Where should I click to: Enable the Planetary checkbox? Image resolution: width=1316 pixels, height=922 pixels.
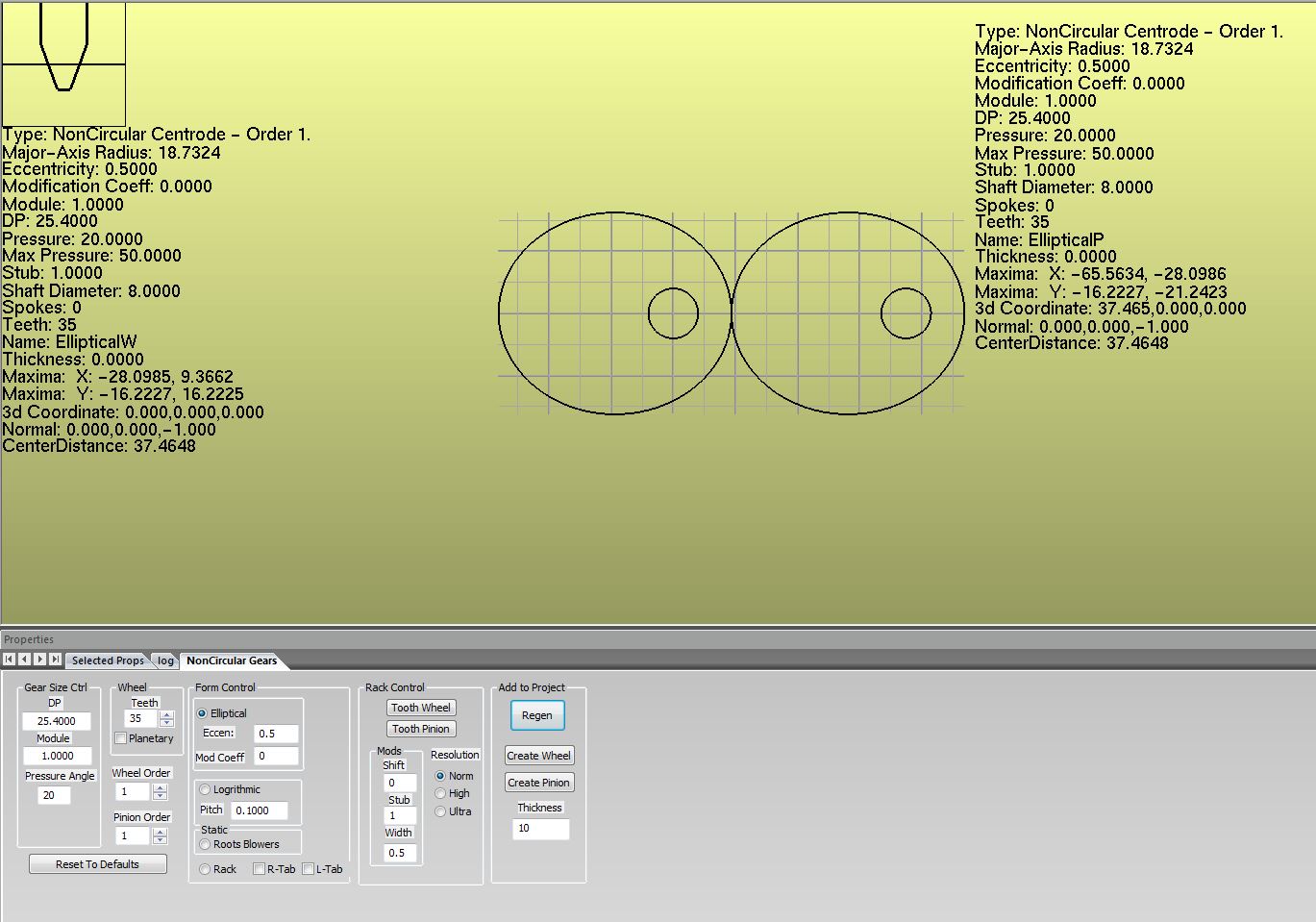click(121, 738)
